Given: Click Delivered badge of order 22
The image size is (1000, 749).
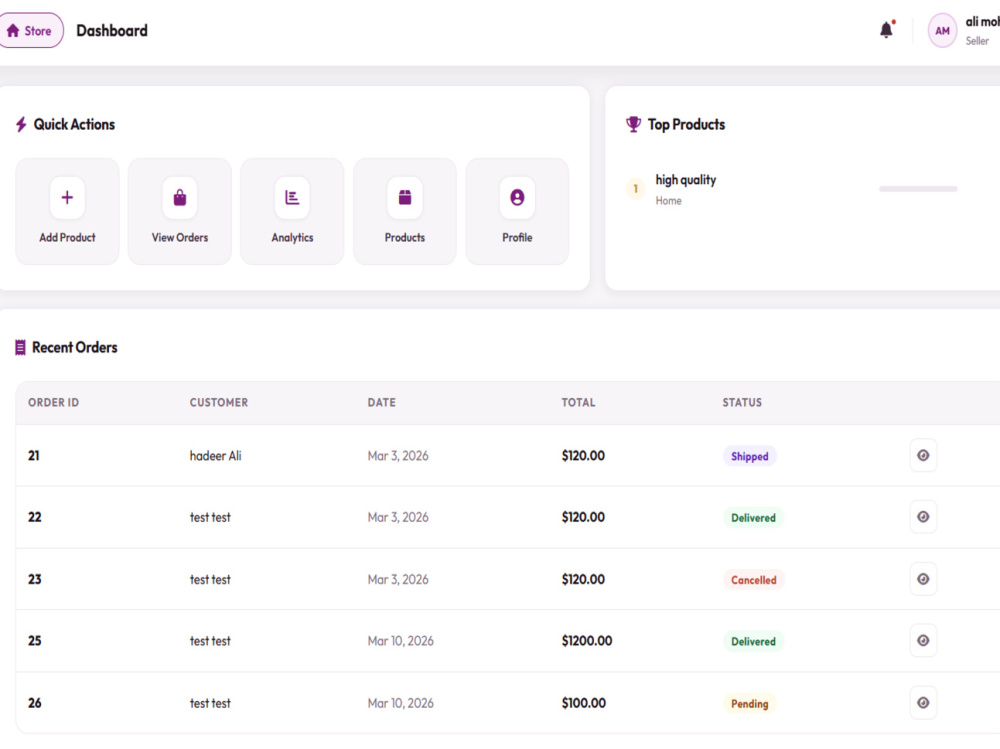Looking at the screenshot, I should [753, 517].
